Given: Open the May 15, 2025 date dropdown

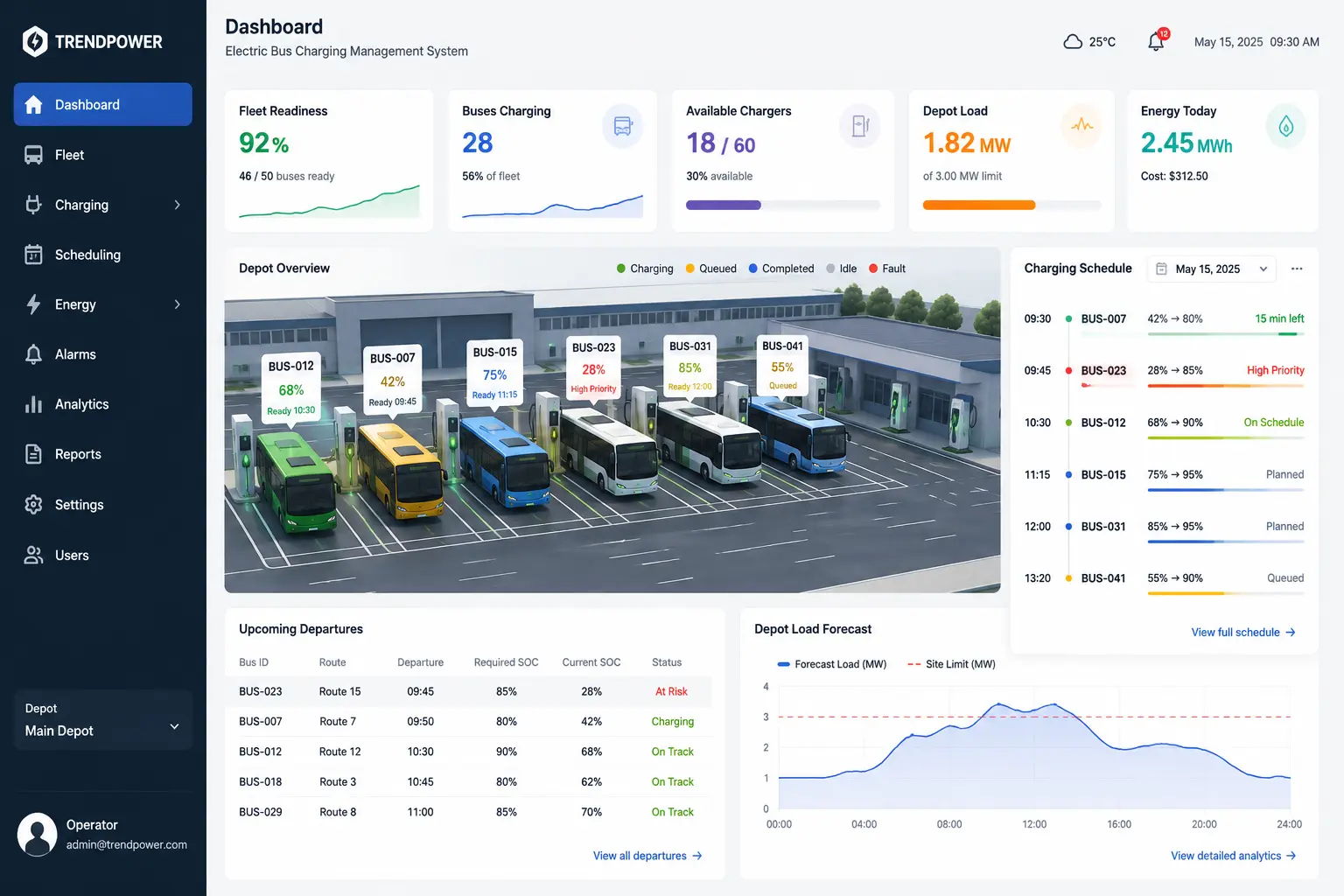Looking at the screenshot, I should [x=1212, y=269].
